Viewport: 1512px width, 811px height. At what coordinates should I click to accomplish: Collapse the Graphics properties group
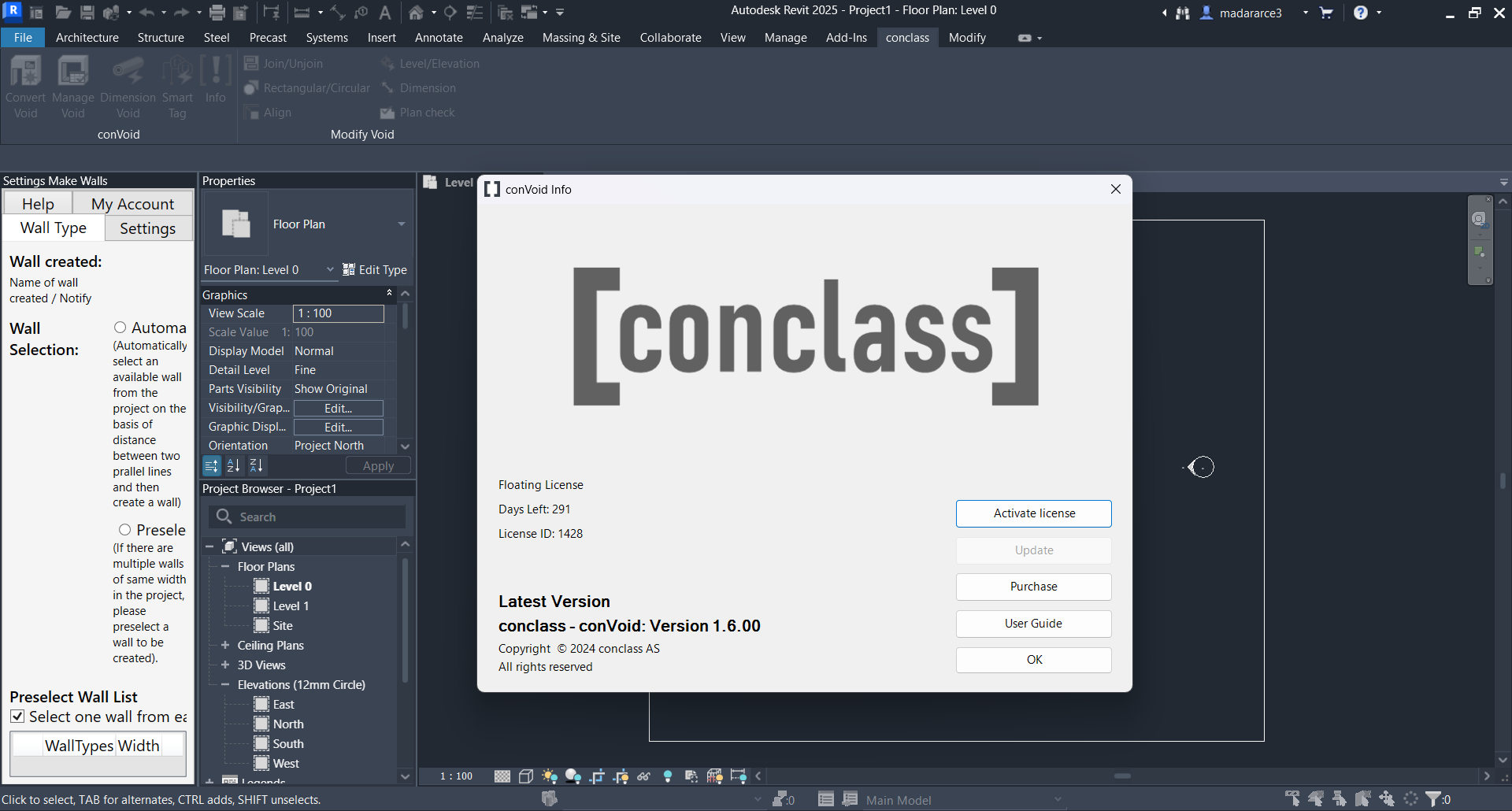[389, 293]
